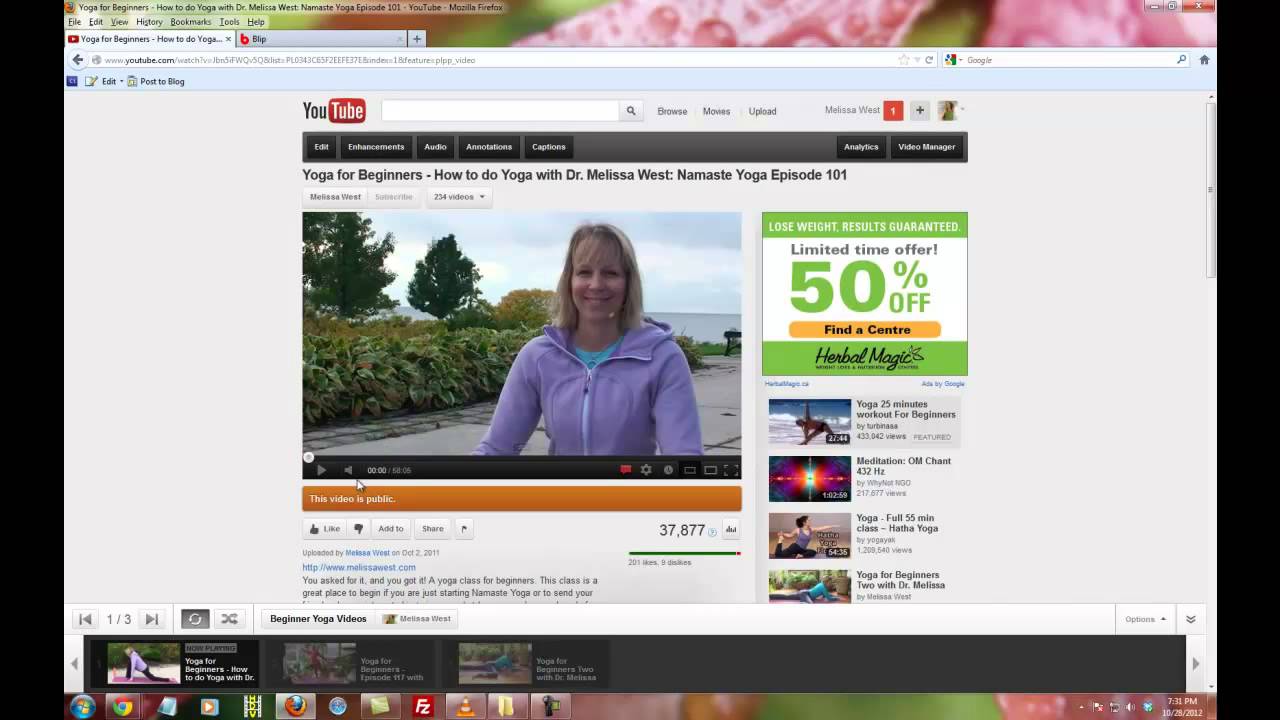1280x720 pixels.
Task: Open the melissawest.com link
Action: pyautogui.click(x=359, y=568)
